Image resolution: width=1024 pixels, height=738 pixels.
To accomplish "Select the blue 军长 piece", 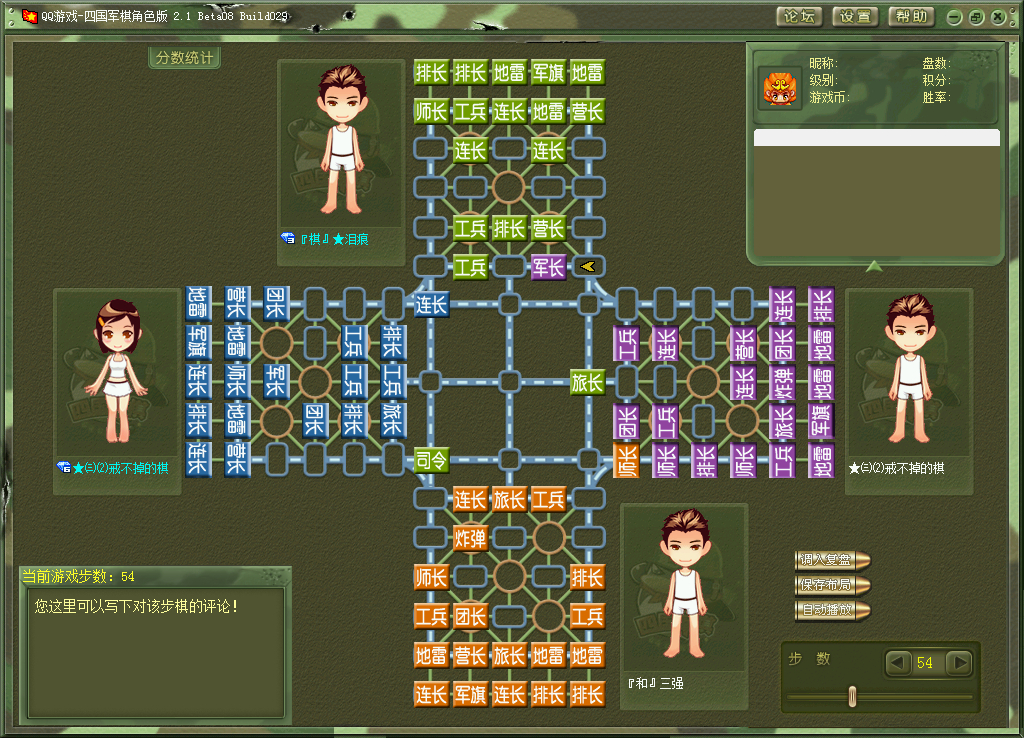I will click(276, 381).
